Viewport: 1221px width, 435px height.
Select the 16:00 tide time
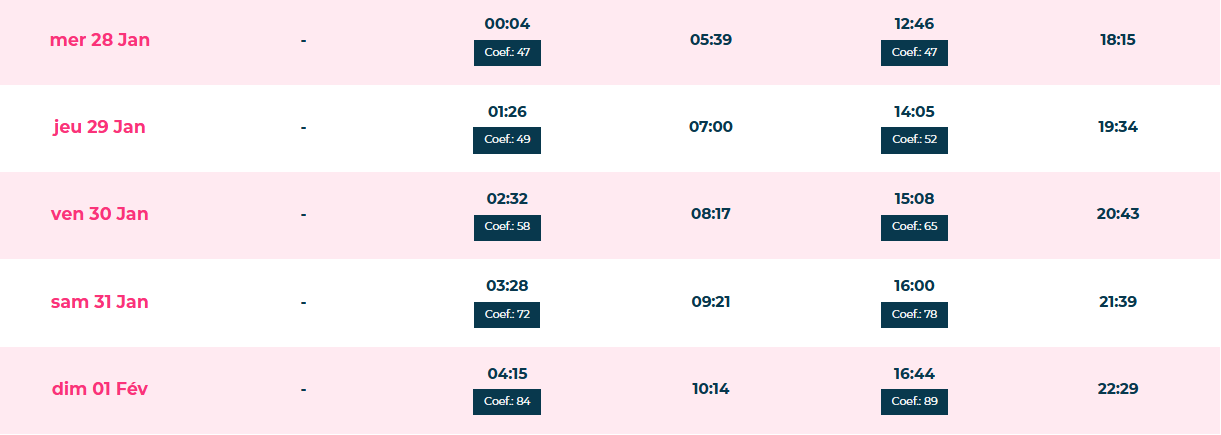pyautogui.click(x=914, y=286)
